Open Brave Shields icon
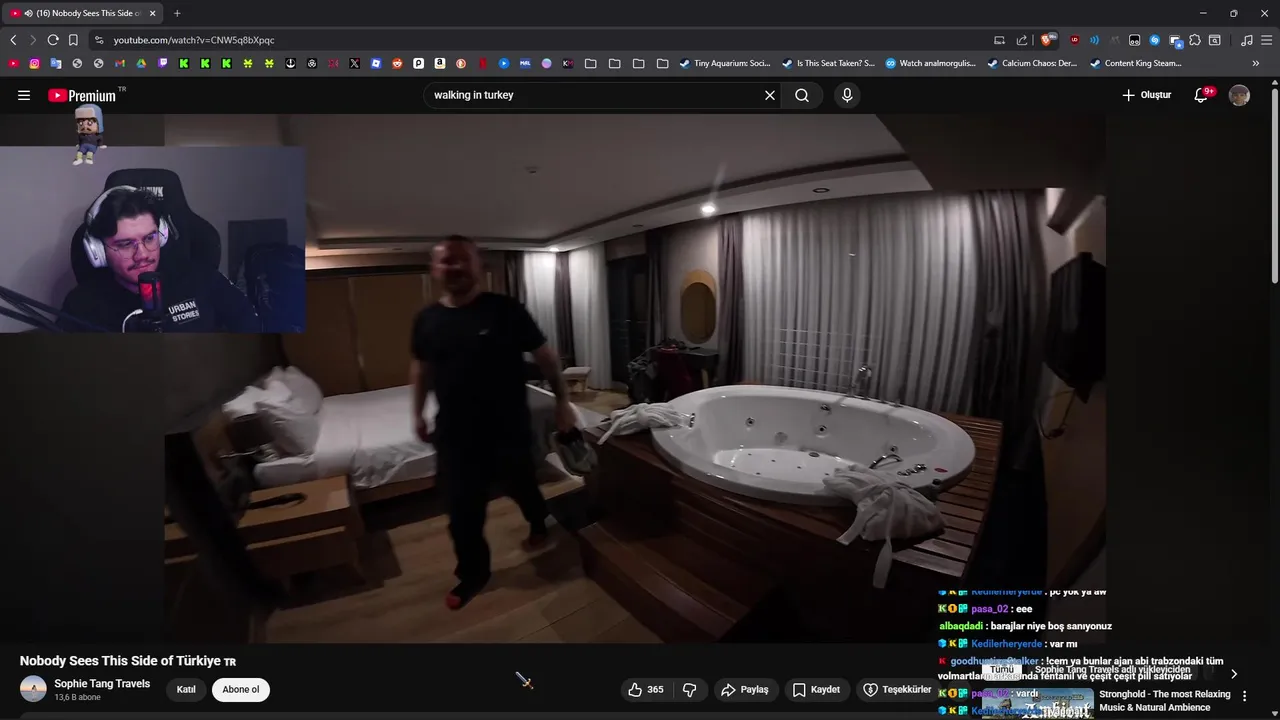The width and height of the screenshot is (1280, 720). (x=1047, y=40)
